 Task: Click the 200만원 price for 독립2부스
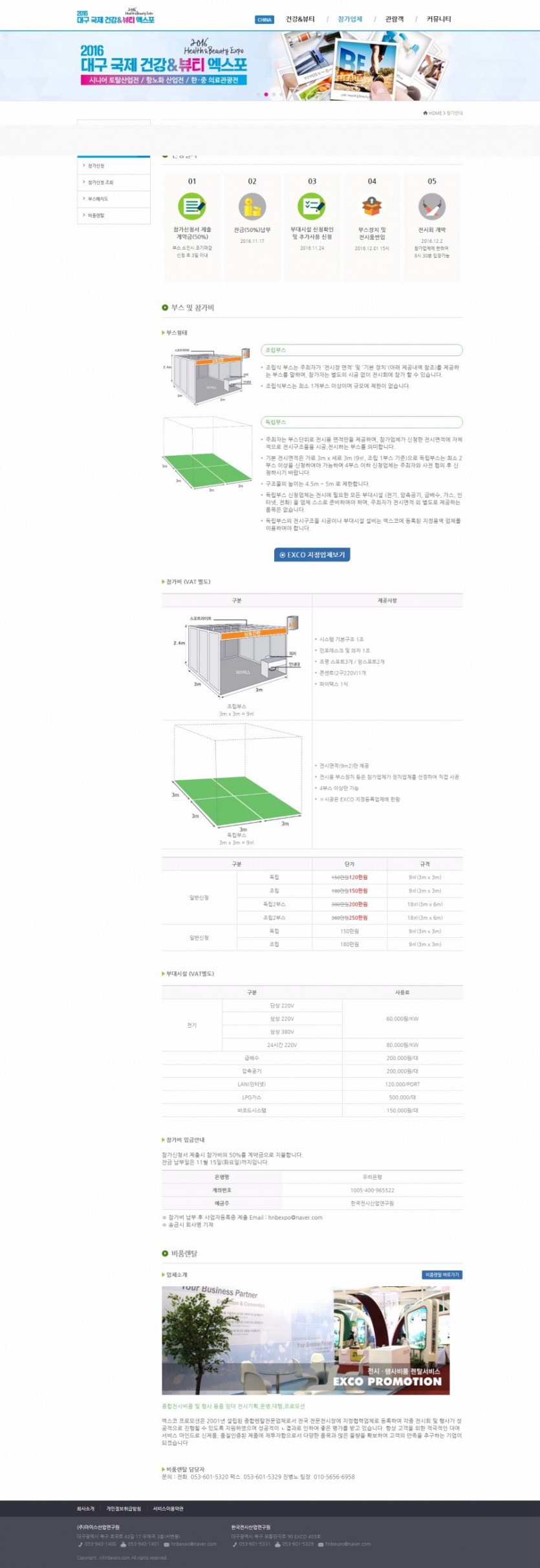(358, 904)
